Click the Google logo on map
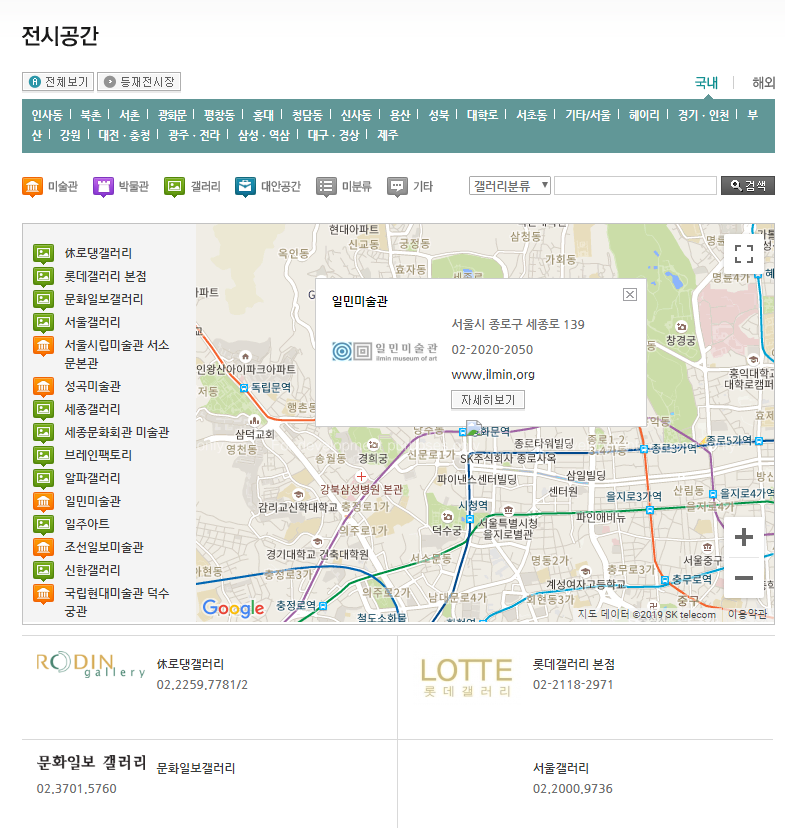 [233, 608]
